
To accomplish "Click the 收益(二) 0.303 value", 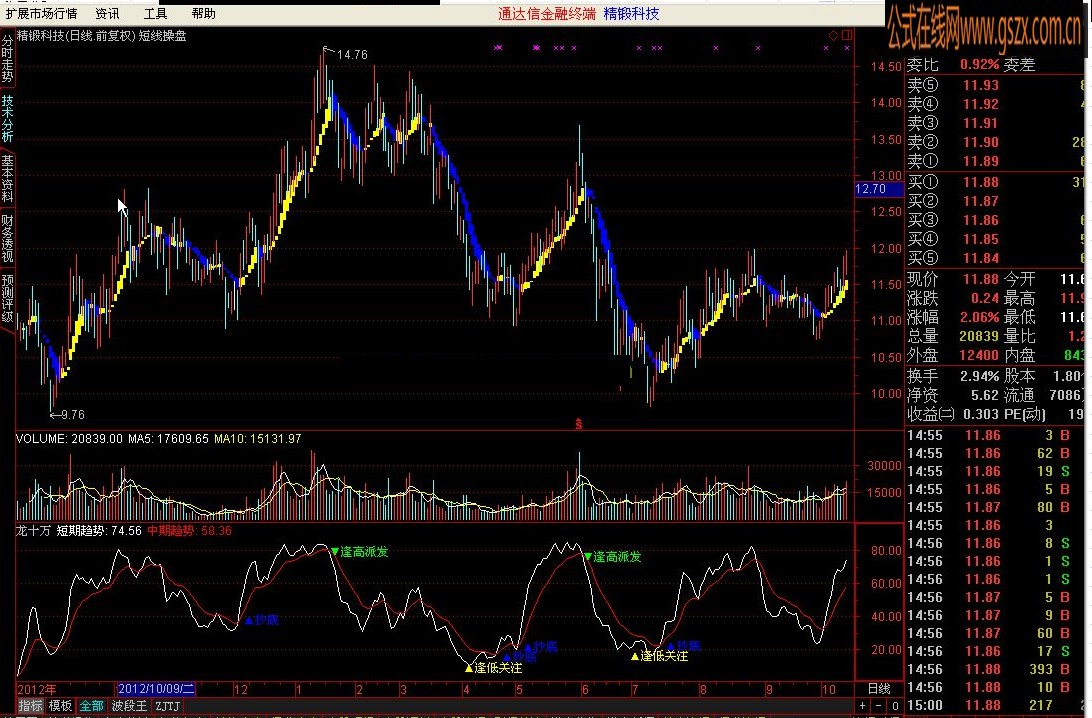I will click(x=981, y=414).
